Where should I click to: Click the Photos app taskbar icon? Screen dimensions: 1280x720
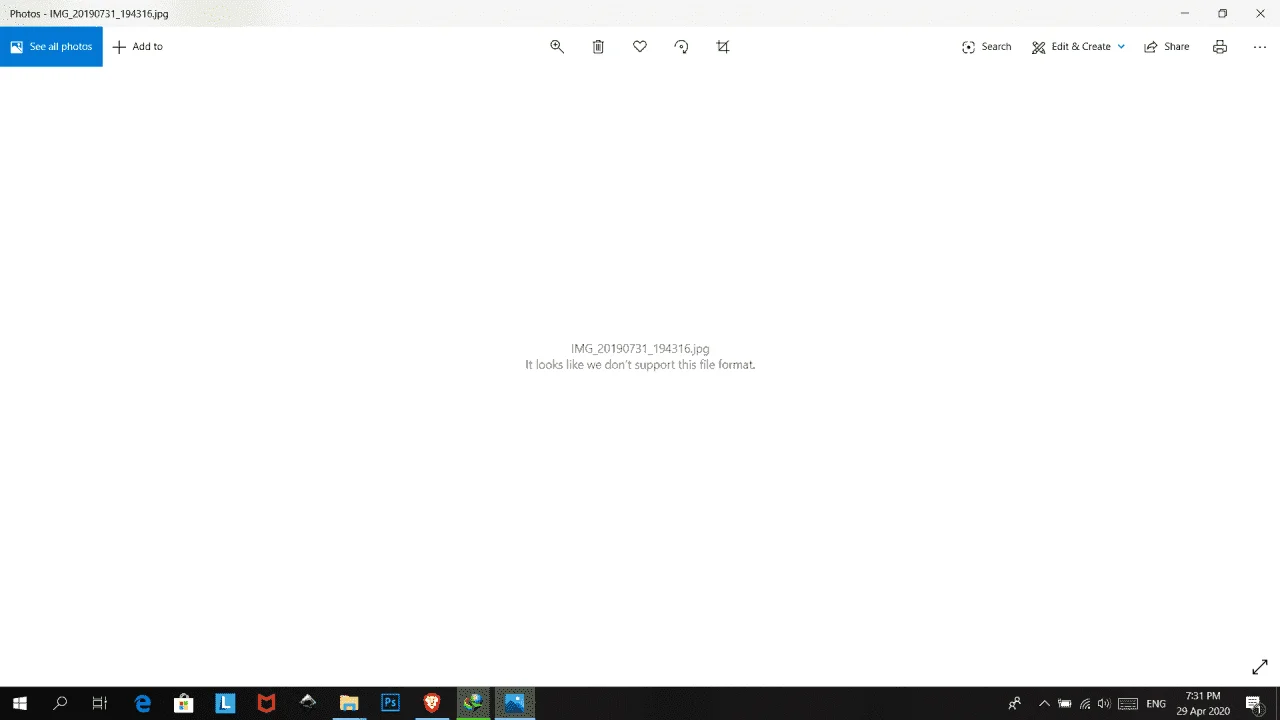[x=514, y=703]
